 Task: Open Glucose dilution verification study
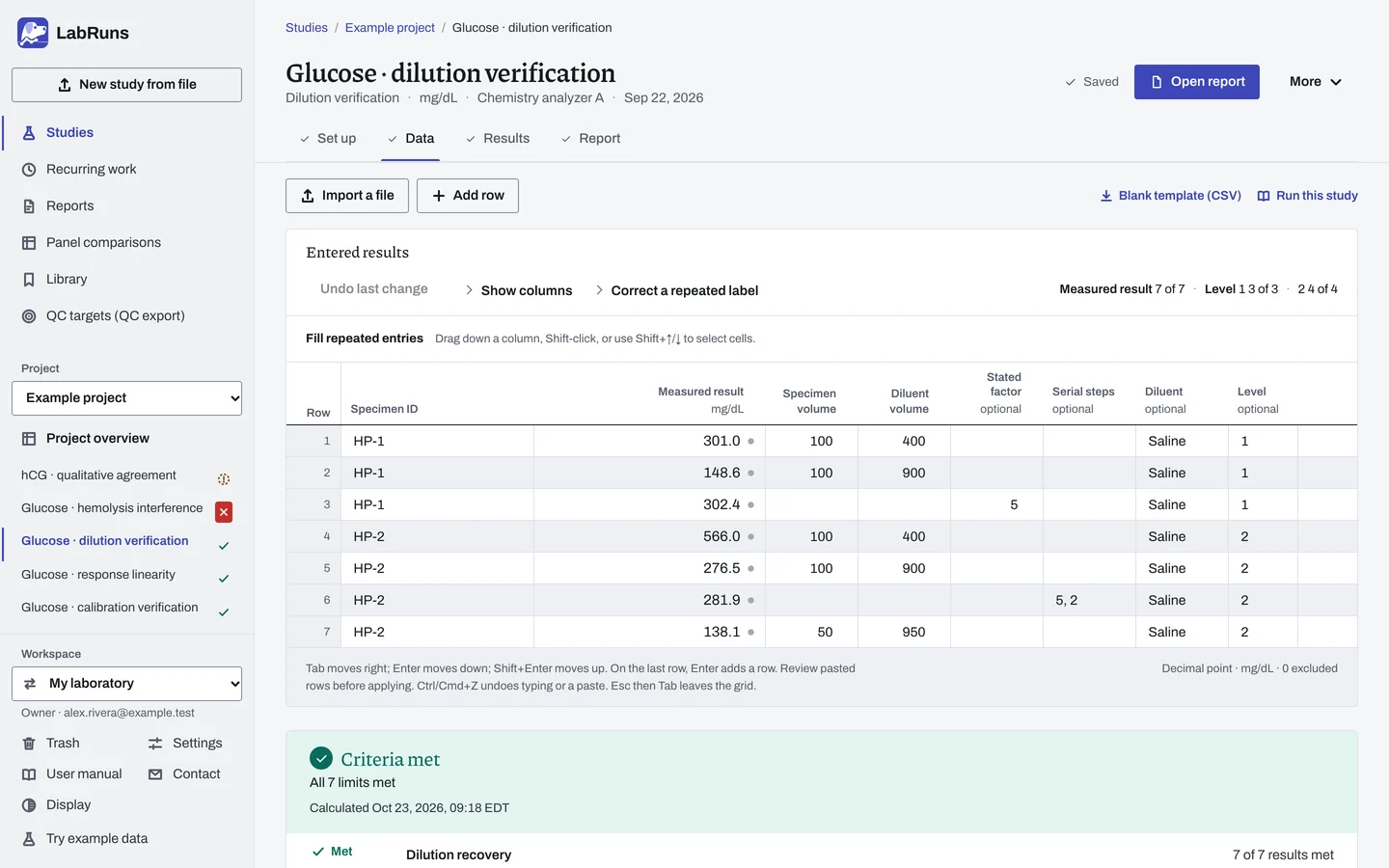(105, 541)
